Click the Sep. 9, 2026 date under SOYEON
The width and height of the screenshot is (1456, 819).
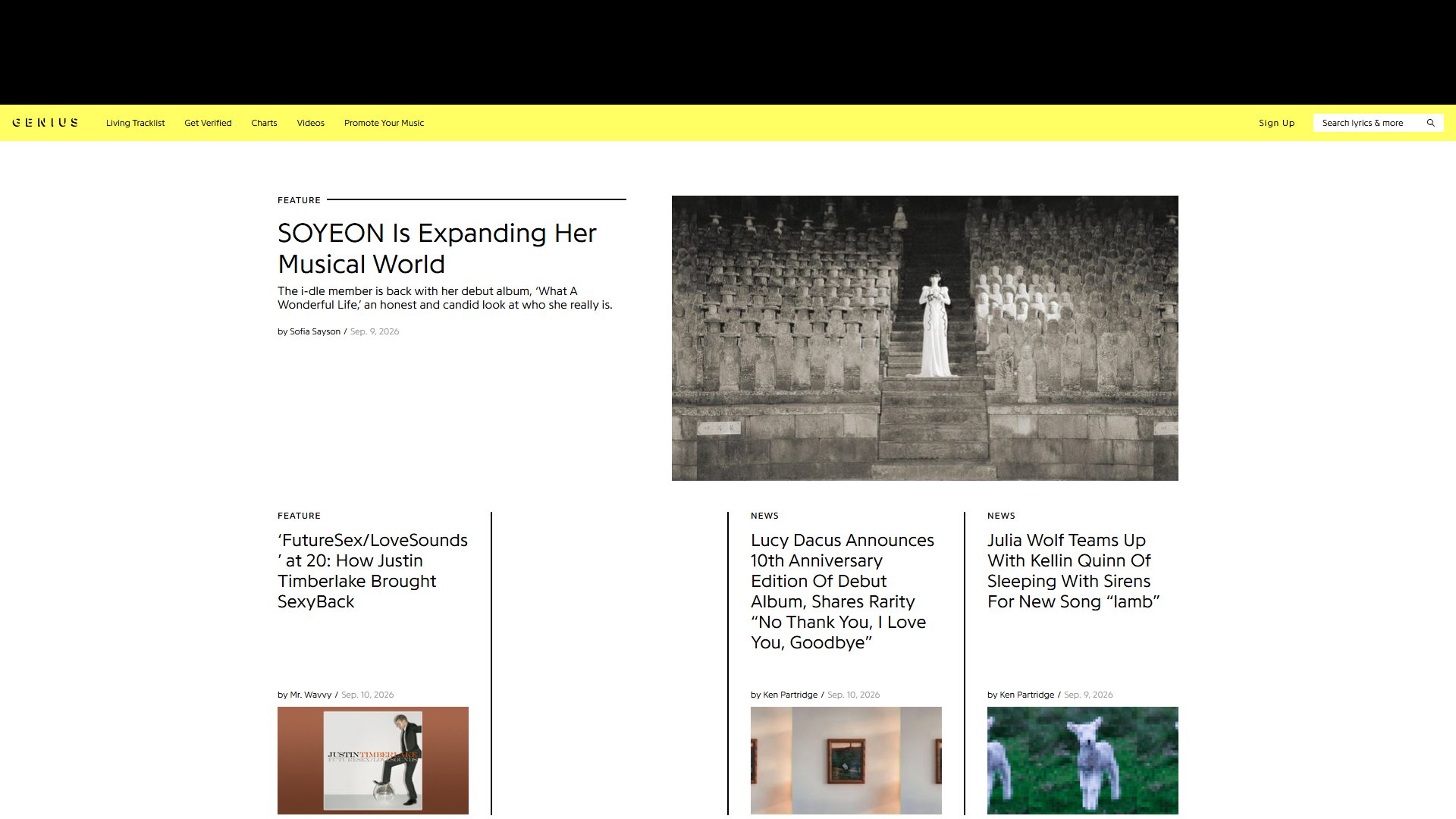click(375, 331)
